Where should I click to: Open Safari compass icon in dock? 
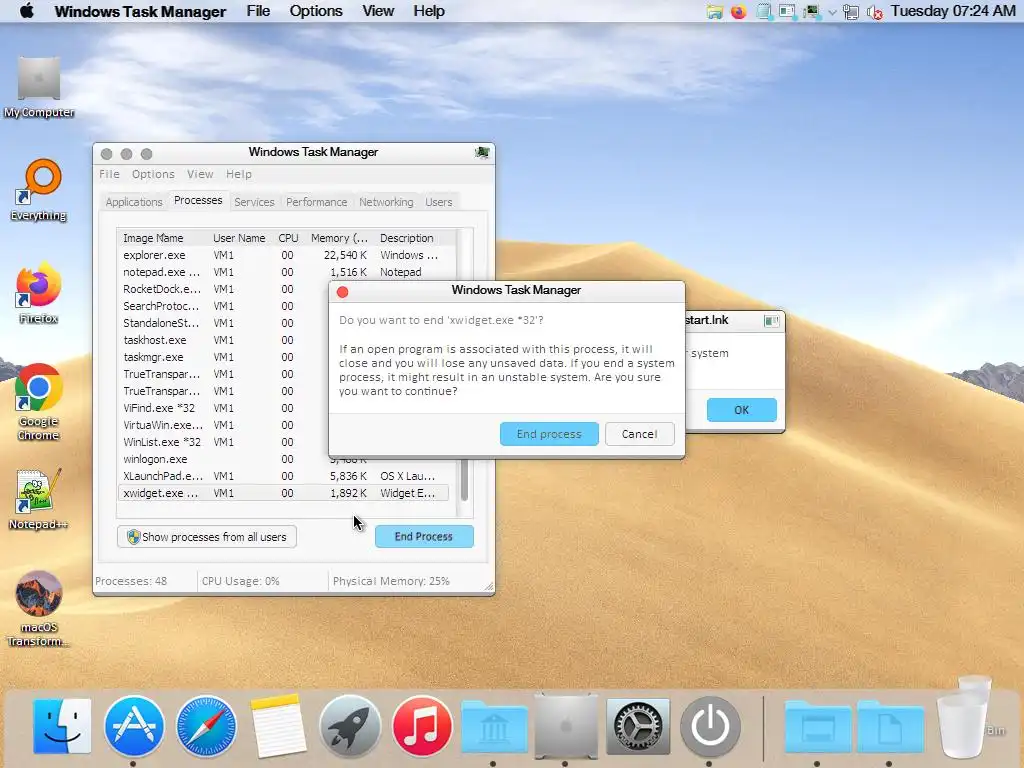click(206, 726)
